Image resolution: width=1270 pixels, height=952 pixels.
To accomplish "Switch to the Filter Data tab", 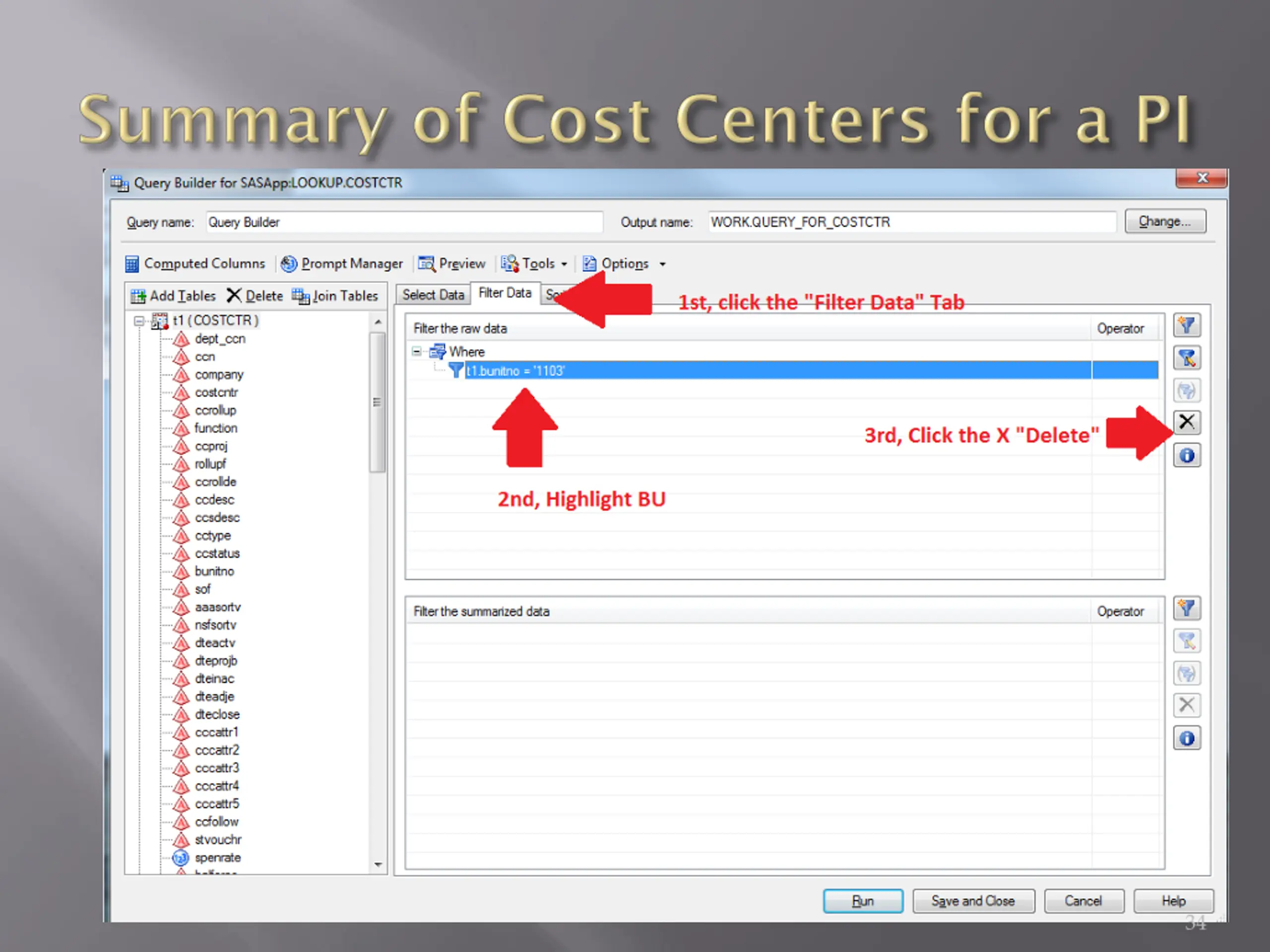I will [505, 293].
